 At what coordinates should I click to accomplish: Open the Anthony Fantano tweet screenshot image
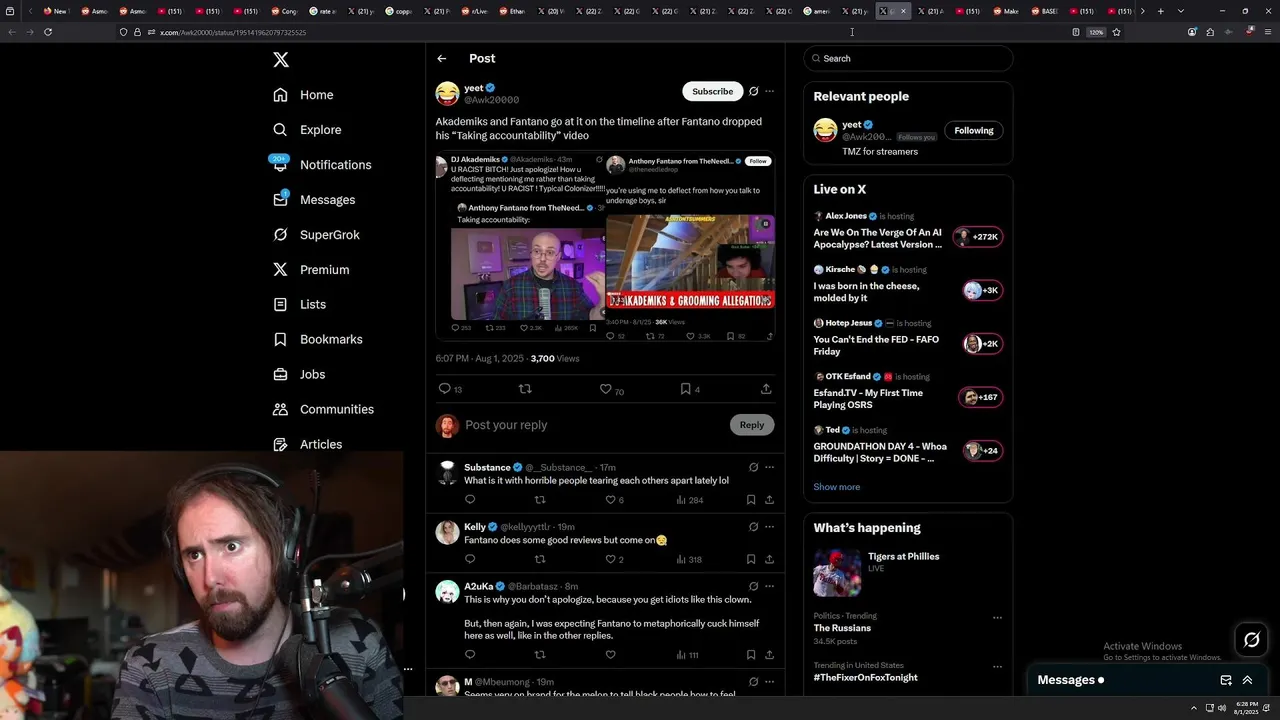[690, 246]
